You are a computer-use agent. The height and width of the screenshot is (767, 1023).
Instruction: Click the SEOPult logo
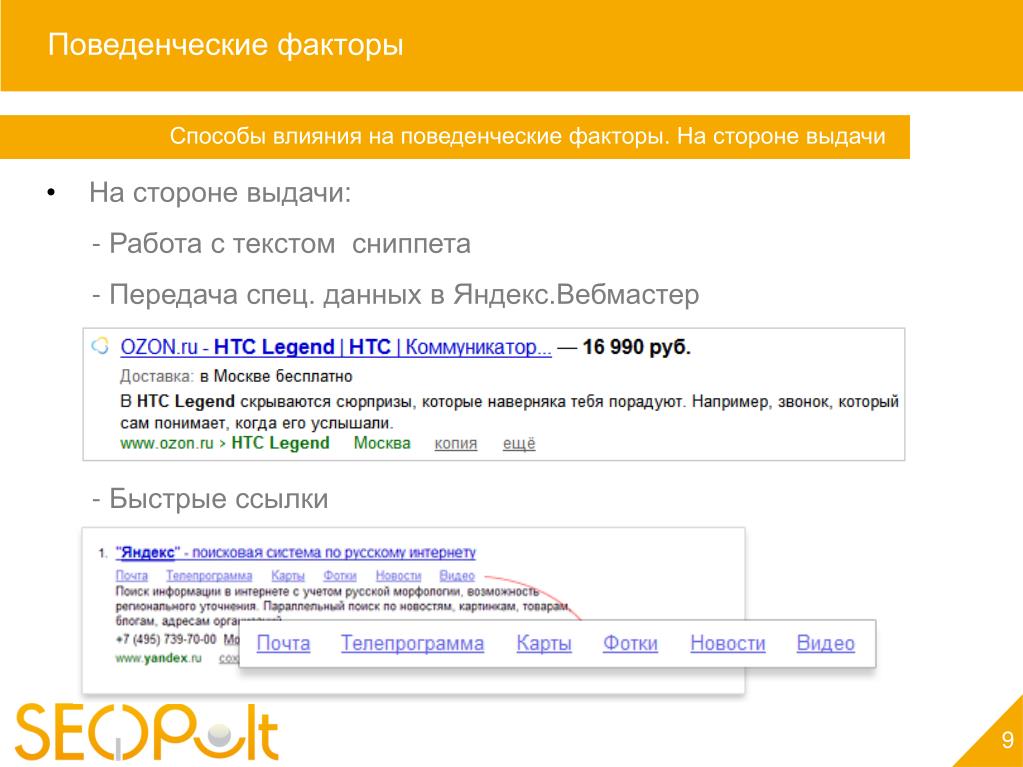(147, 732)
